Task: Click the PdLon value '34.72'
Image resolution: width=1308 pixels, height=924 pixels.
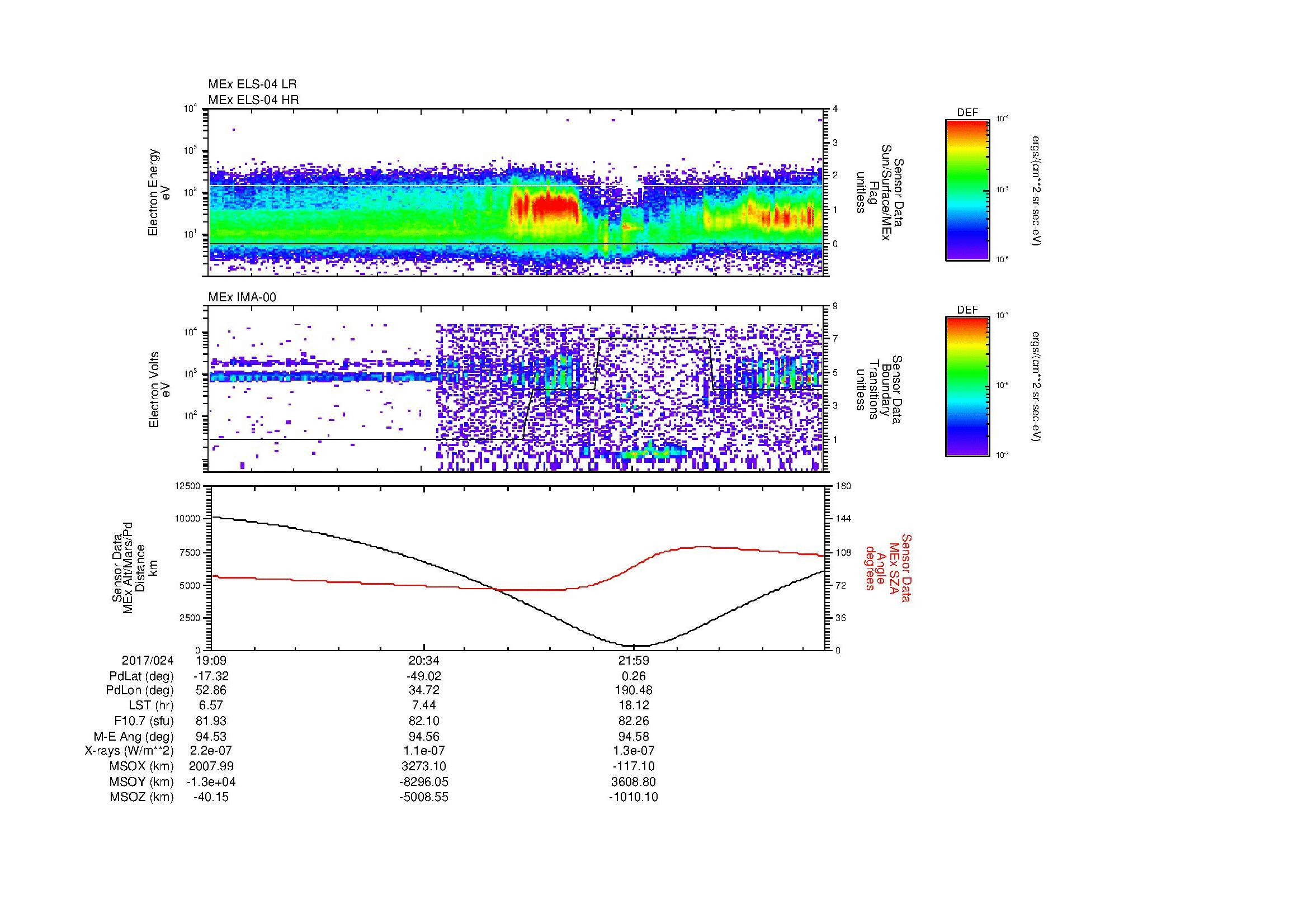Action: 424,690
